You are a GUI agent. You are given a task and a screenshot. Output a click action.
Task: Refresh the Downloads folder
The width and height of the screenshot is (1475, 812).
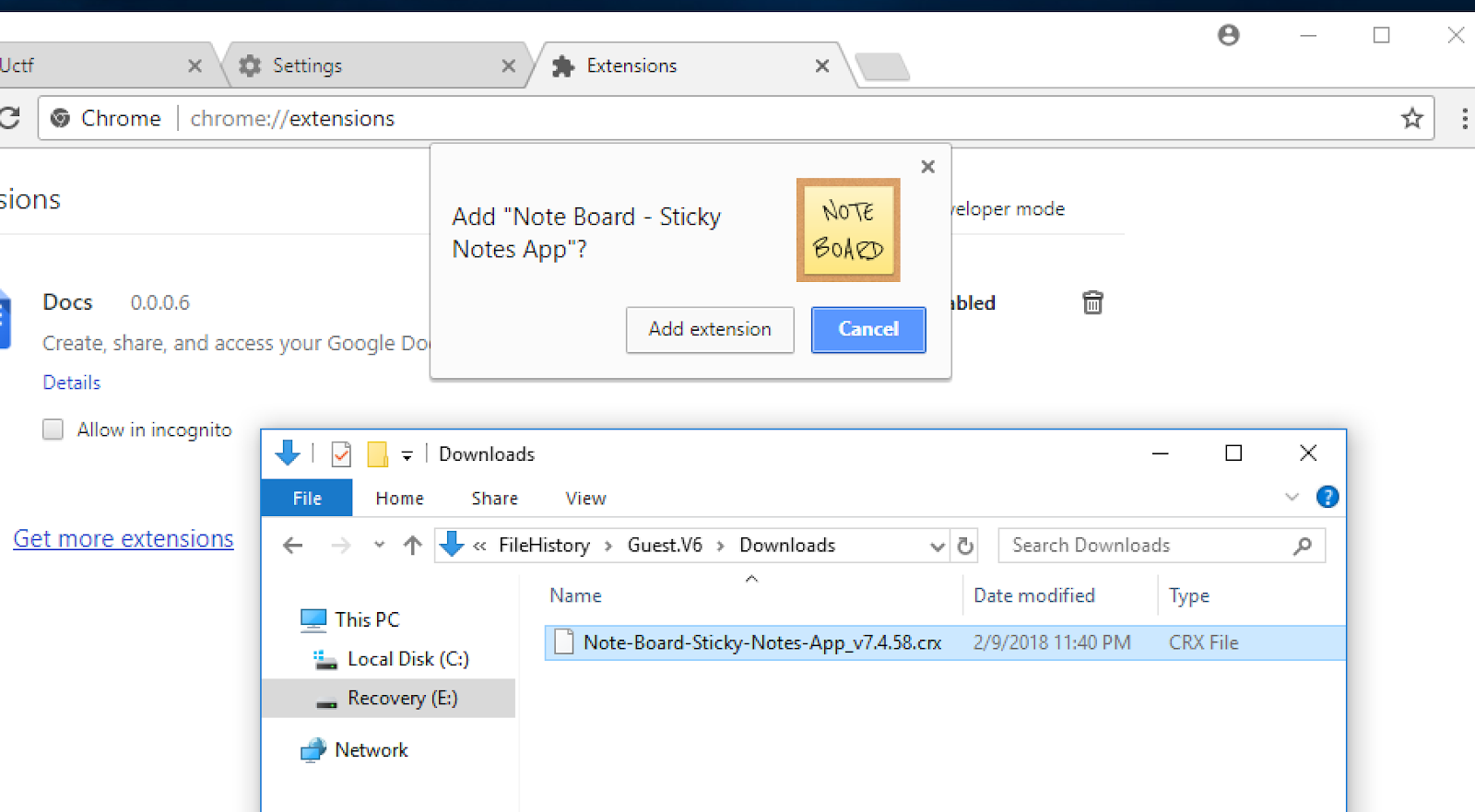tap(965, 546)
